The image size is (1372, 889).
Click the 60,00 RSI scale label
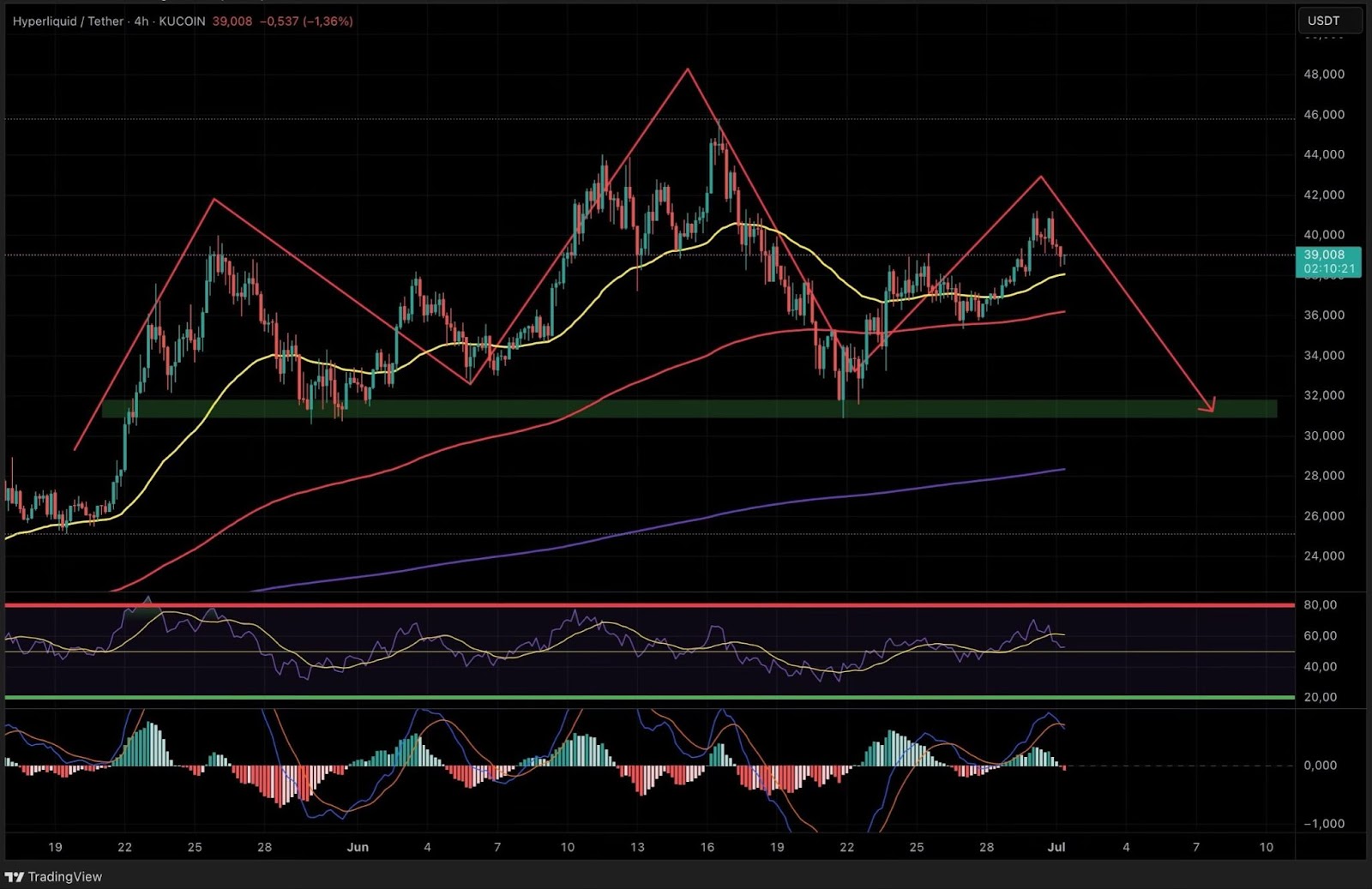1321,635
